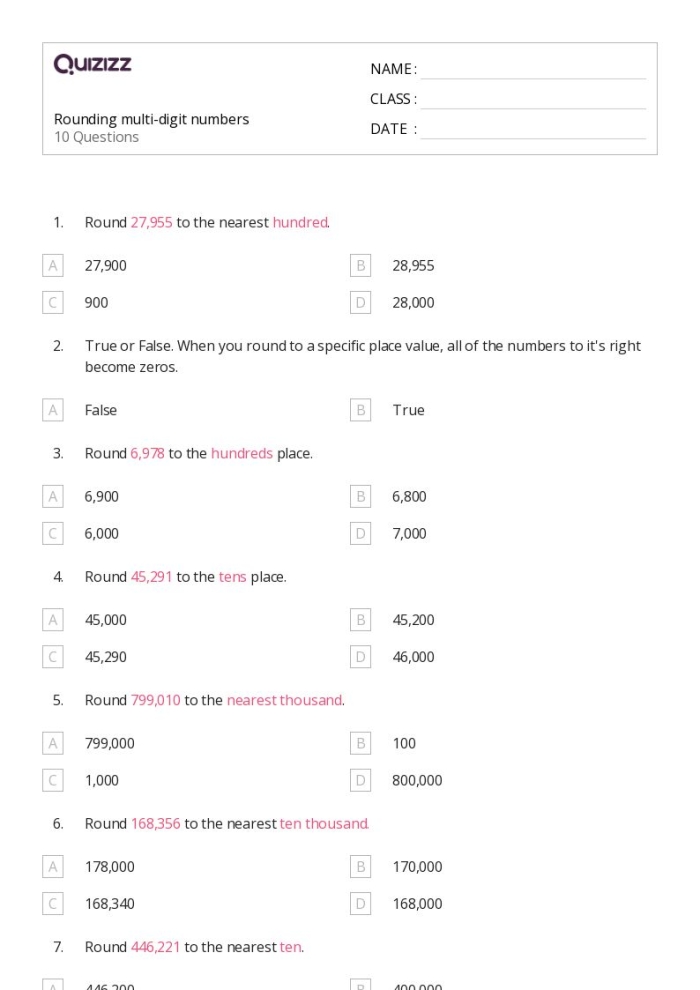Viewport: 700px width, 990px height.
Task: Check box B next to 170,000
Action: [x=360, y=867]
